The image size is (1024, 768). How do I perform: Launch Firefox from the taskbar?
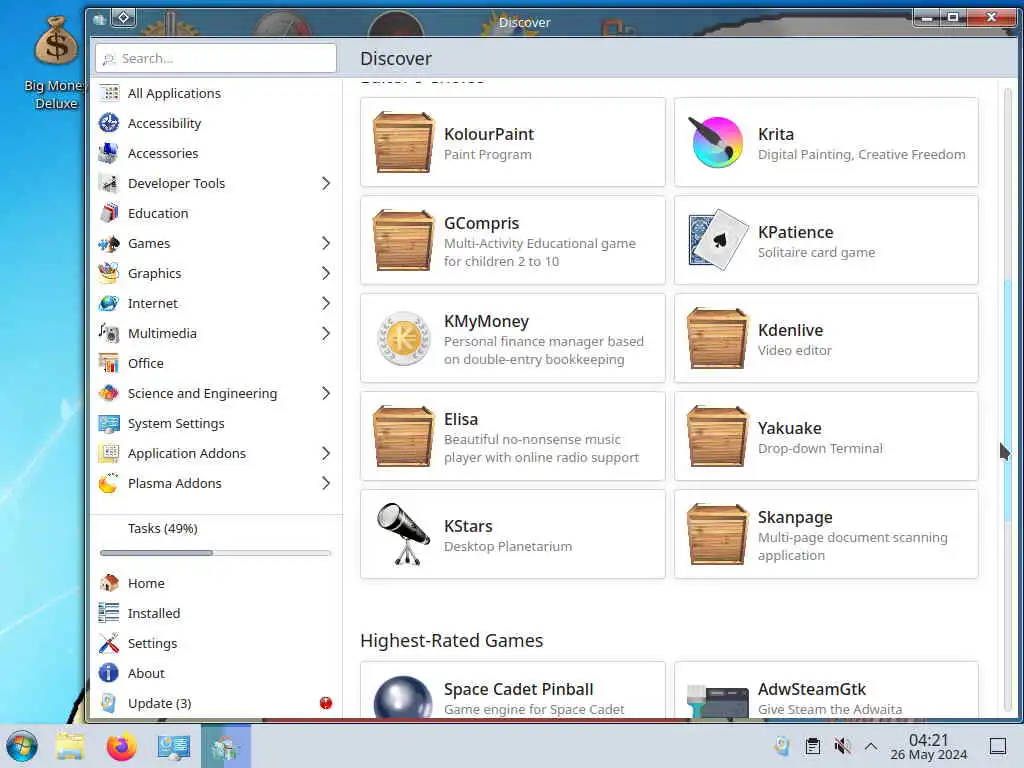(121, 746)
